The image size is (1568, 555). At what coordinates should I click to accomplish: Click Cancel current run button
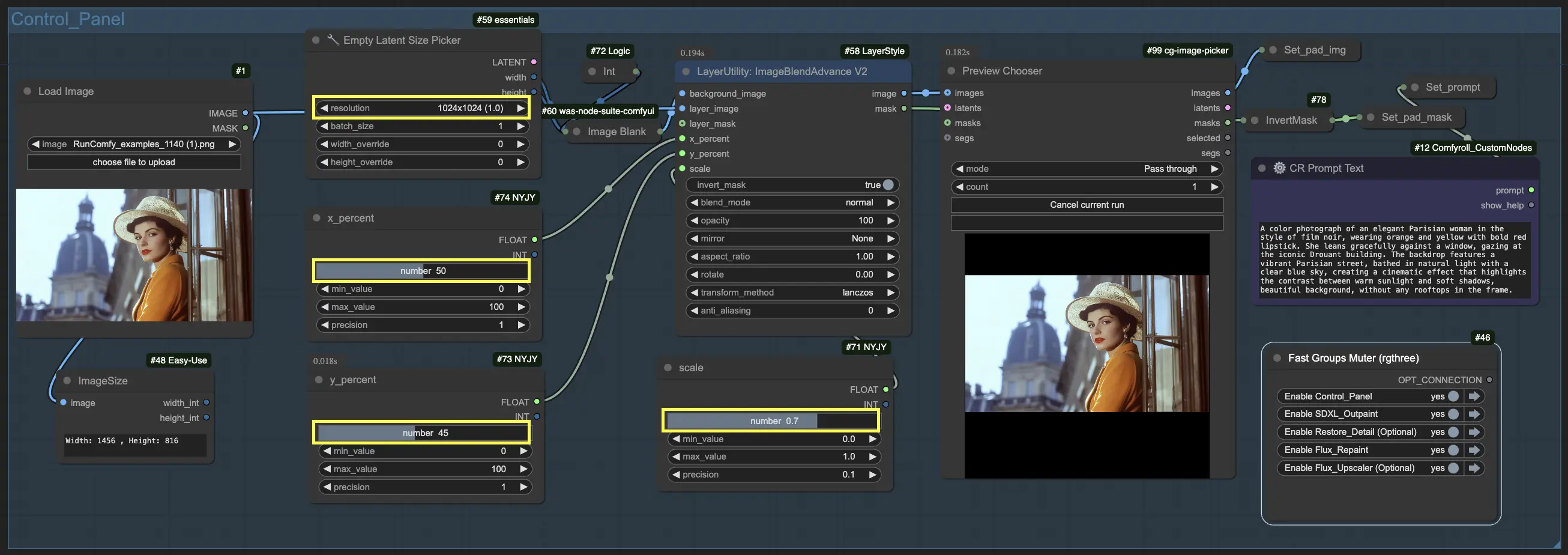[x=1087, y=205]
